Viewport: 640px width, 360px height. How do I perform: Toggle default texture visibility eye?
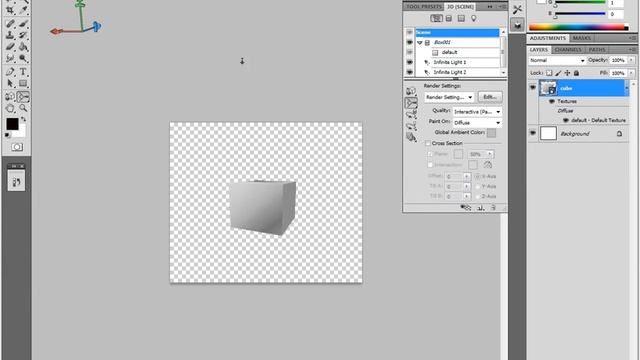[x=566, y=120]
